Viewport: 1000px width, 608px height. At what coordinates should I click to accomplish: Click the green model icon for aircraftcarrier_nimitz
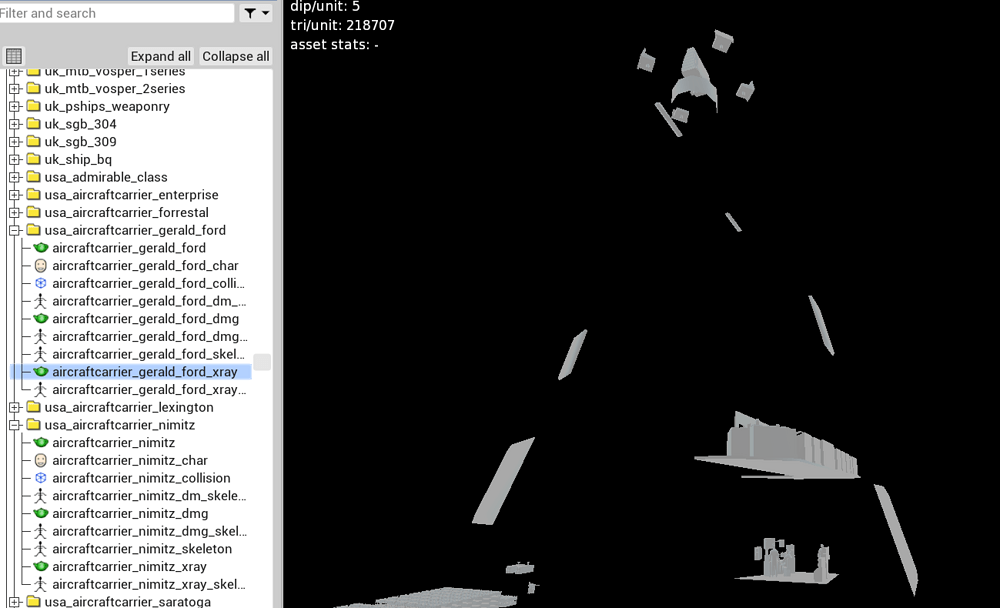click(41, 442)
